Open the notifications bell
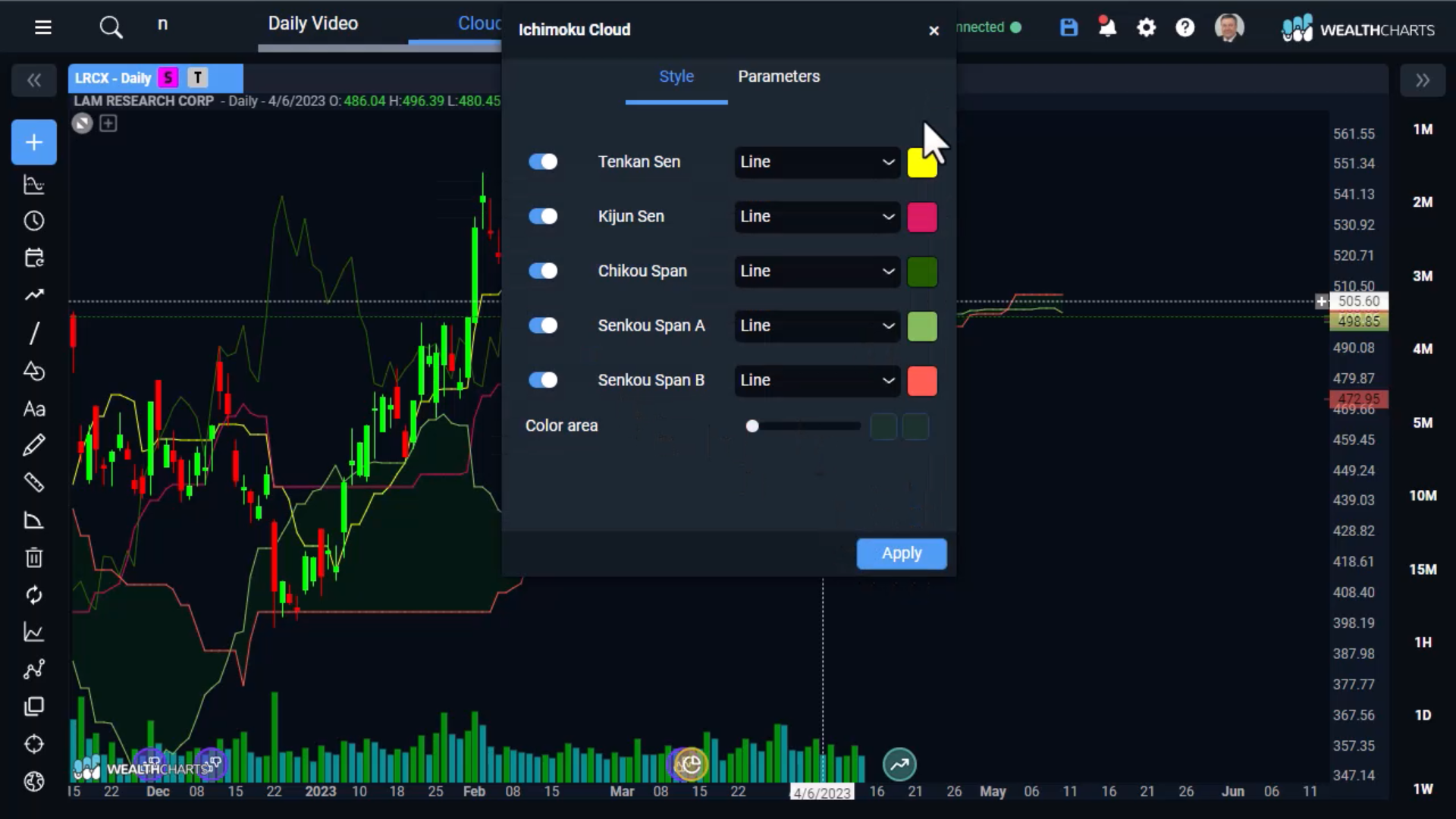Image resolution: width=1456 pixels, height=819 pixels. (x=1107, y=27)
